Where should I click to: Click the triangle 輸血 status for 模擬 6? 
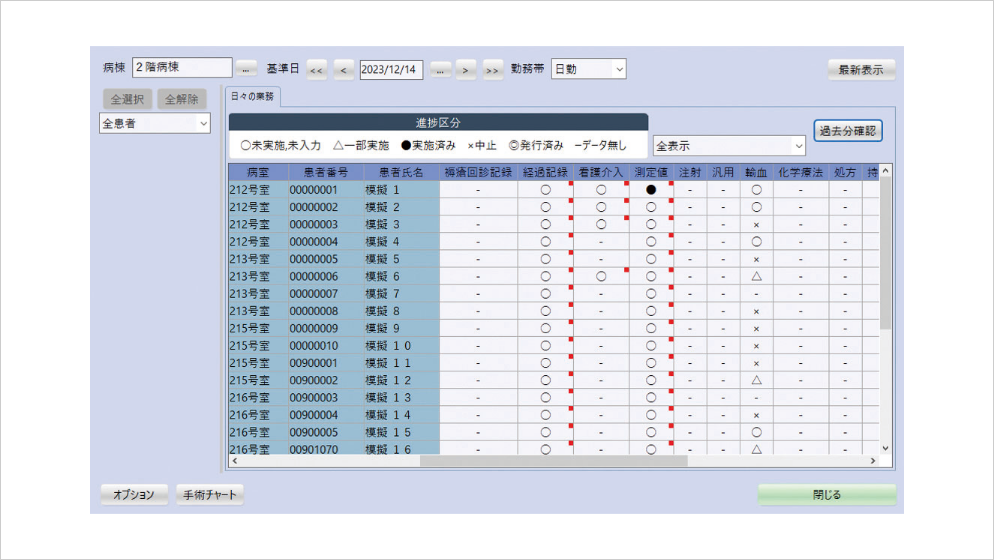(x=756, y=276)
